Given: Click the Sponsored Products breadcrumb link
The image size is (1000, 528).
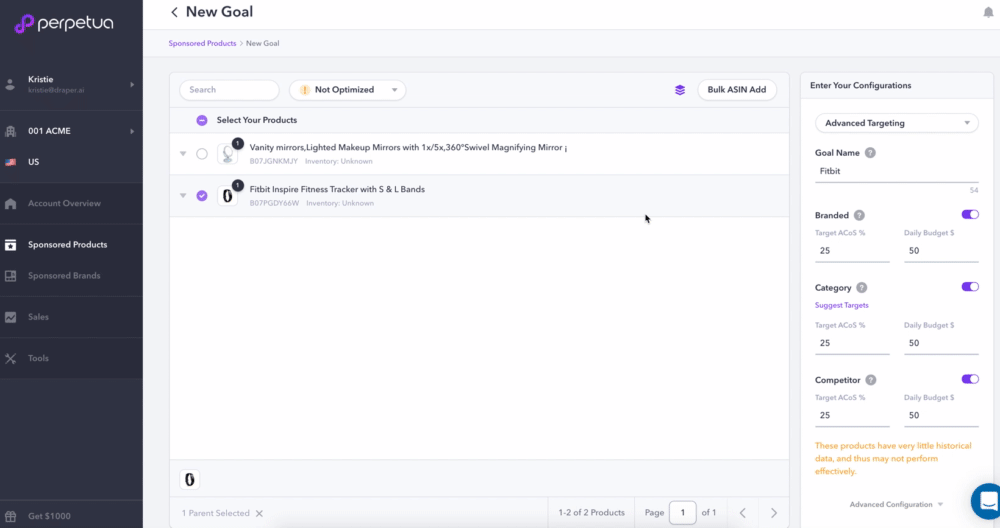Looking at the screenshot, I should [x=202, y=43].
